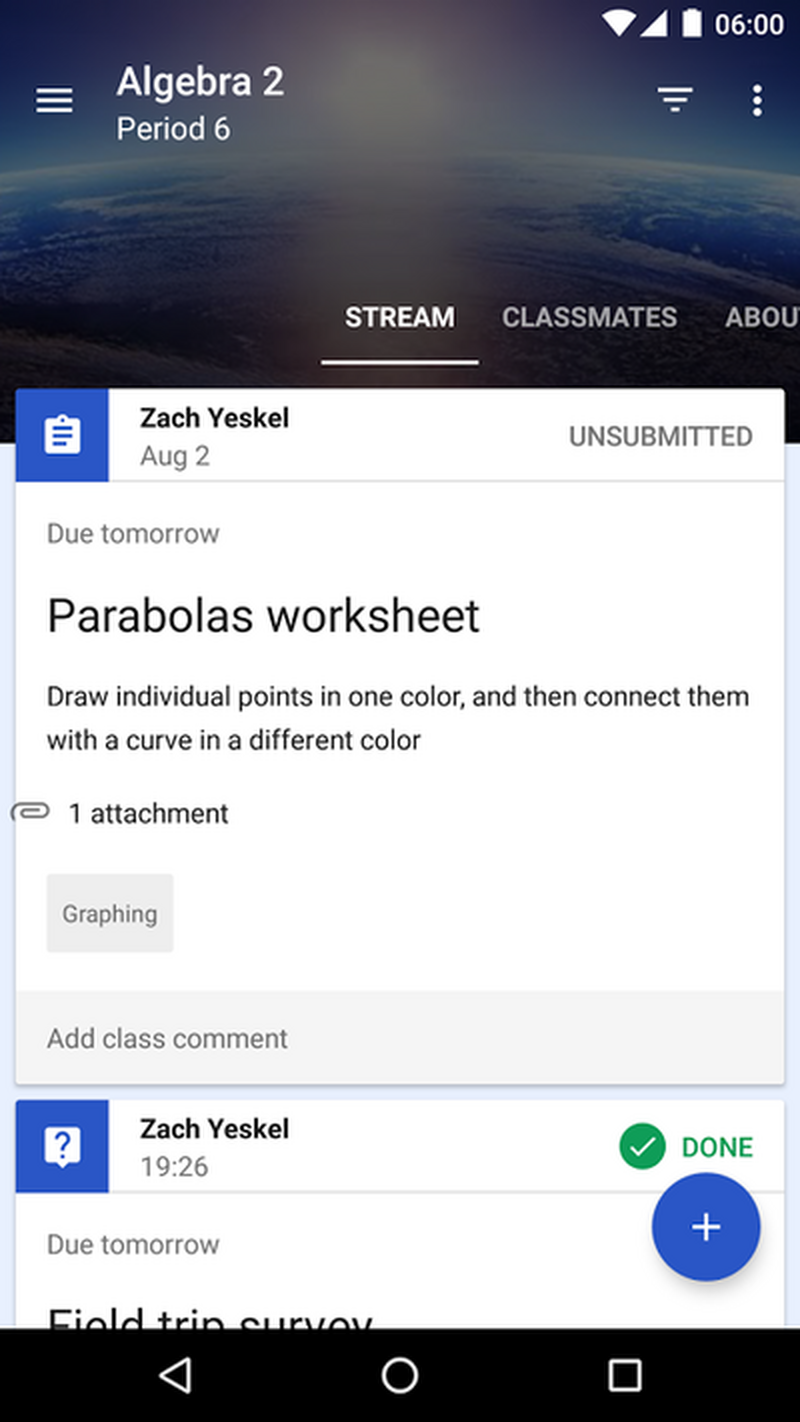The width and height of the screenshot is (800, 1422).
Task: Tap the question post icon
Action: pos(62,1147)
